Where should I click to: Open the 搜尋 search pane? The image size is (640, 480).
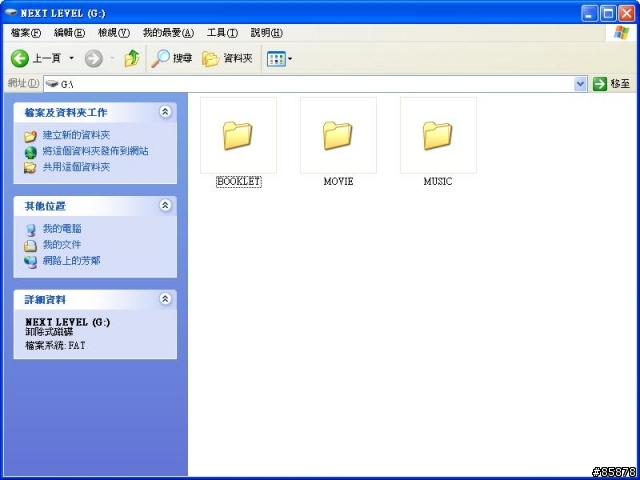[171, 59]
